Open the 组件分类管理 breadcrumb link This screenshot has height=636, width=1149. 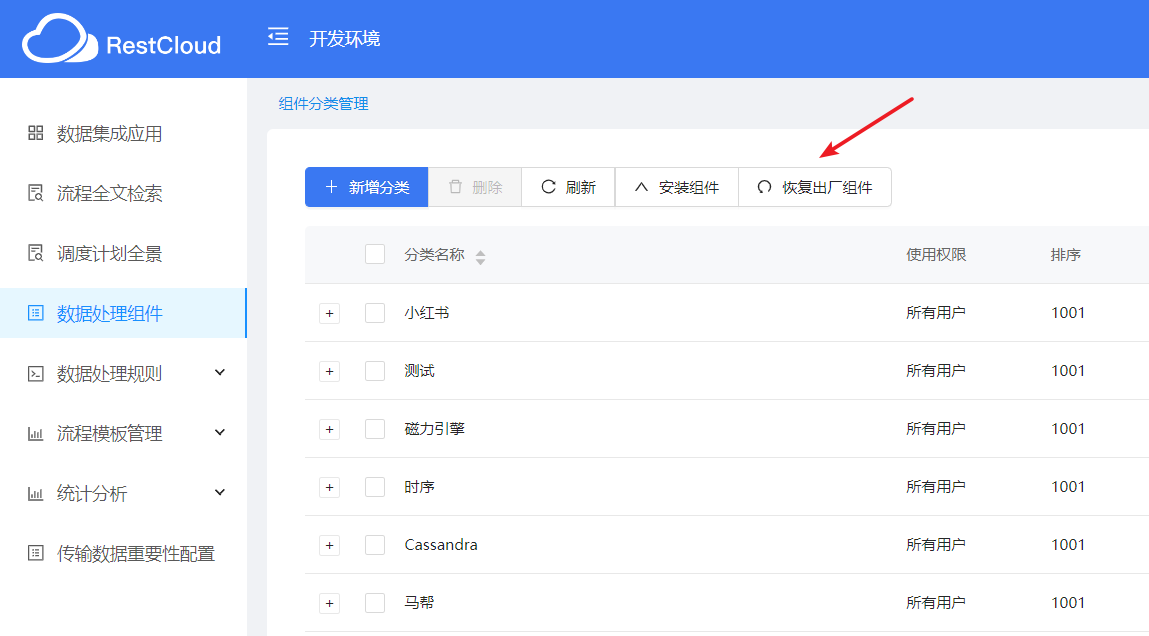tap(322, 103)
